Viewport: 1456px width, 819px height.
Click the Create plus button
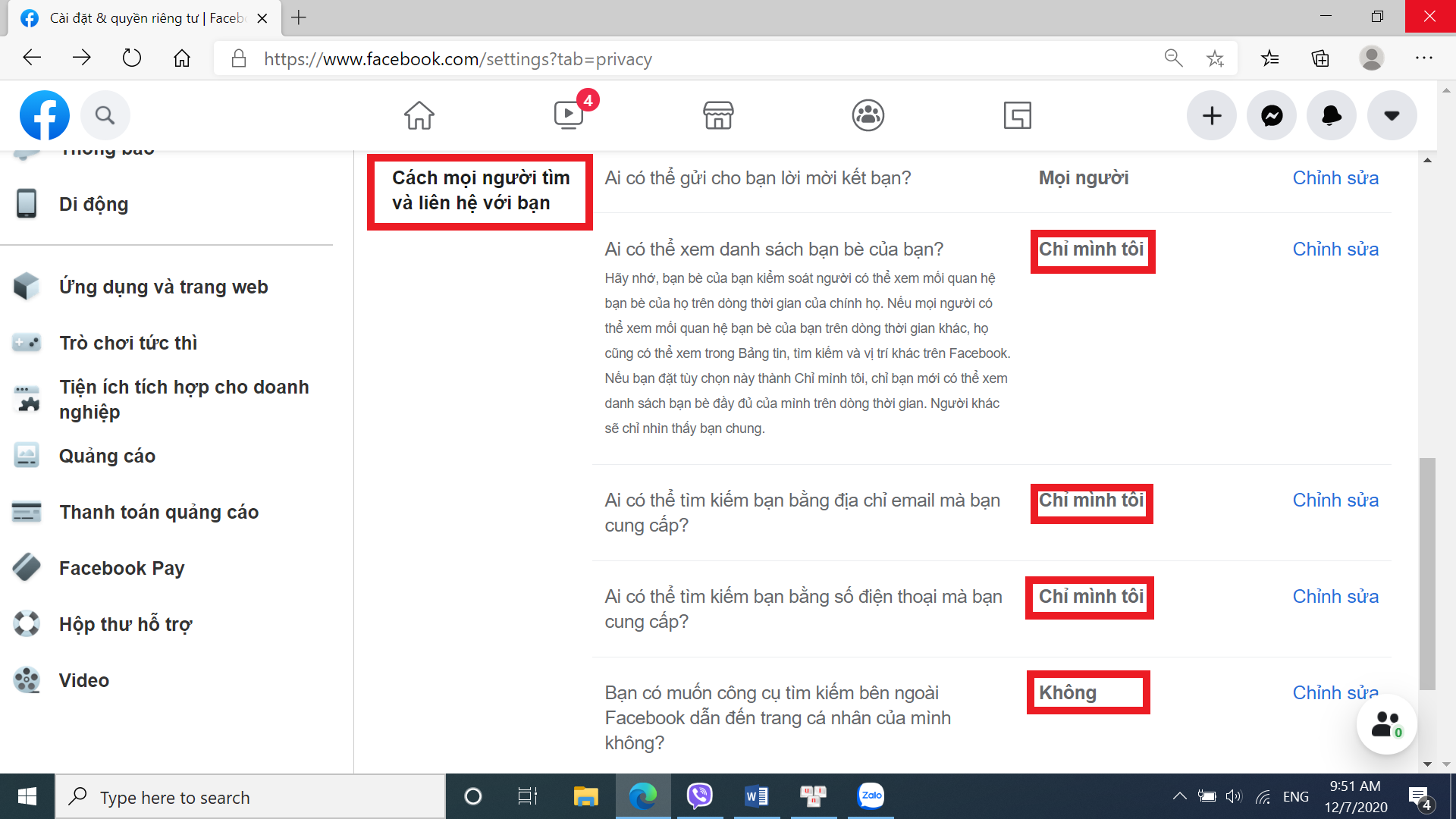[x=1212, y=115]
